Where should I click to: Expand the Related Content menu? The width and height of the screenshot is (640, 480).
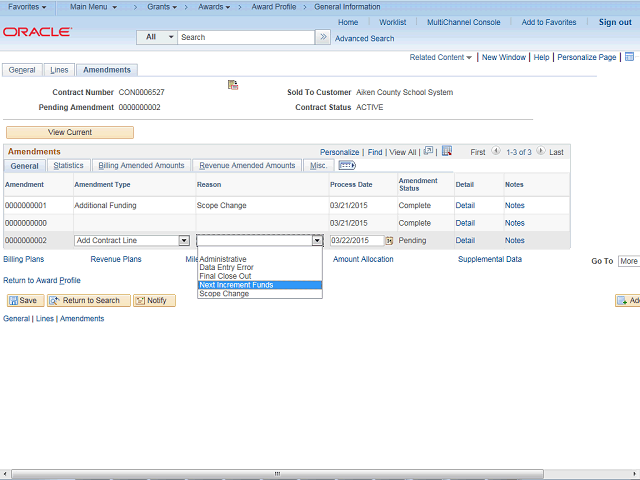click(440, 57)
